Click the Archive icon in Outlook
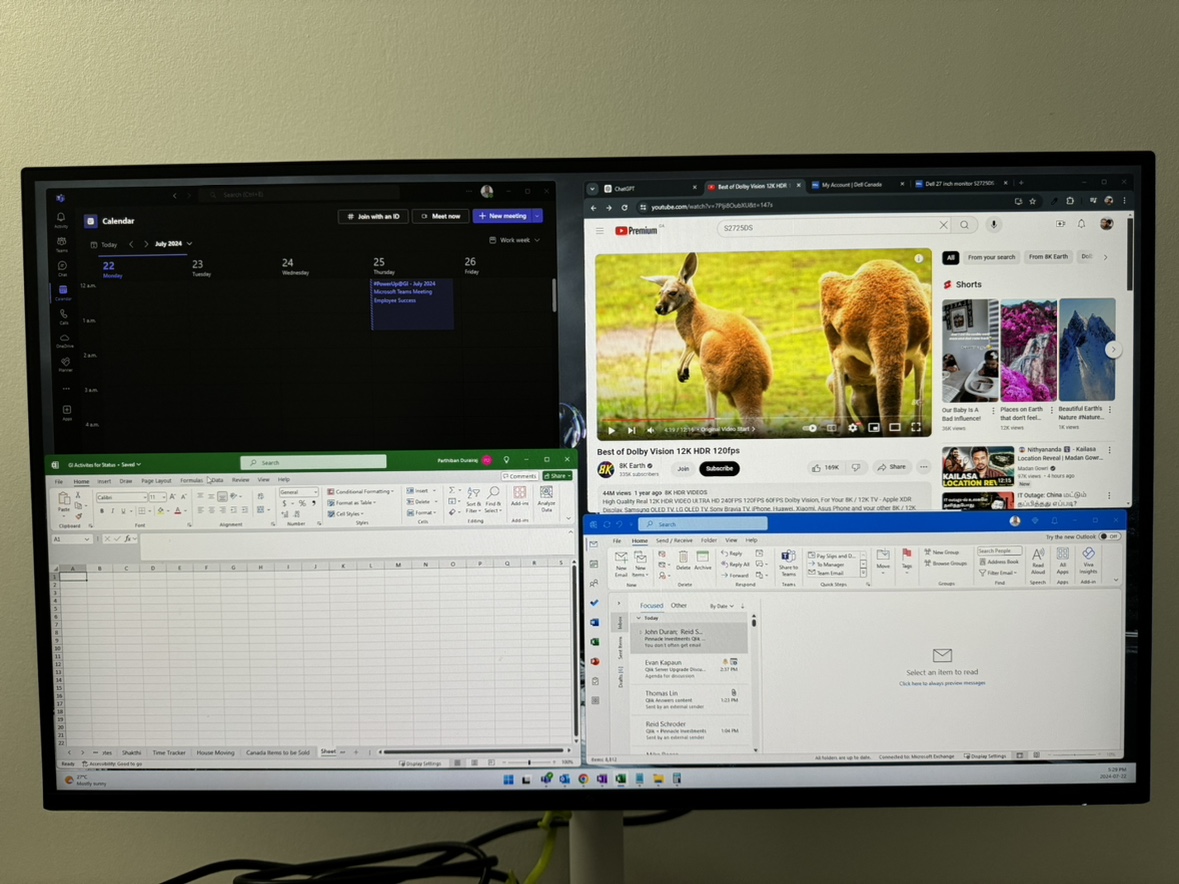The image size is (1179, 884). tap(702, 560)
